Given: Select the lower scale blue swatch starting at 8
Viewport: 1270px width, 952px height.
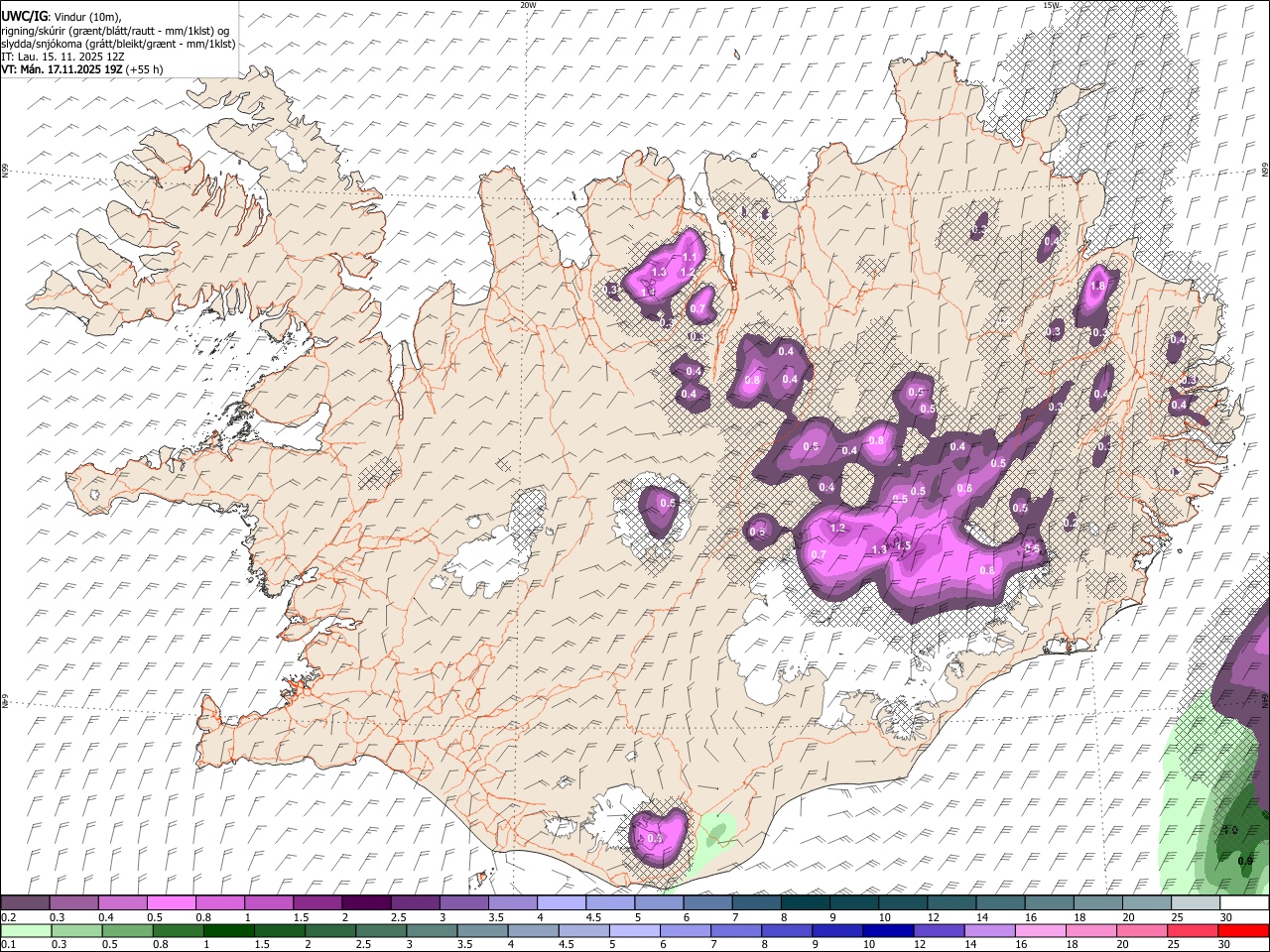Looking at the screenshot, I should 787,930.
